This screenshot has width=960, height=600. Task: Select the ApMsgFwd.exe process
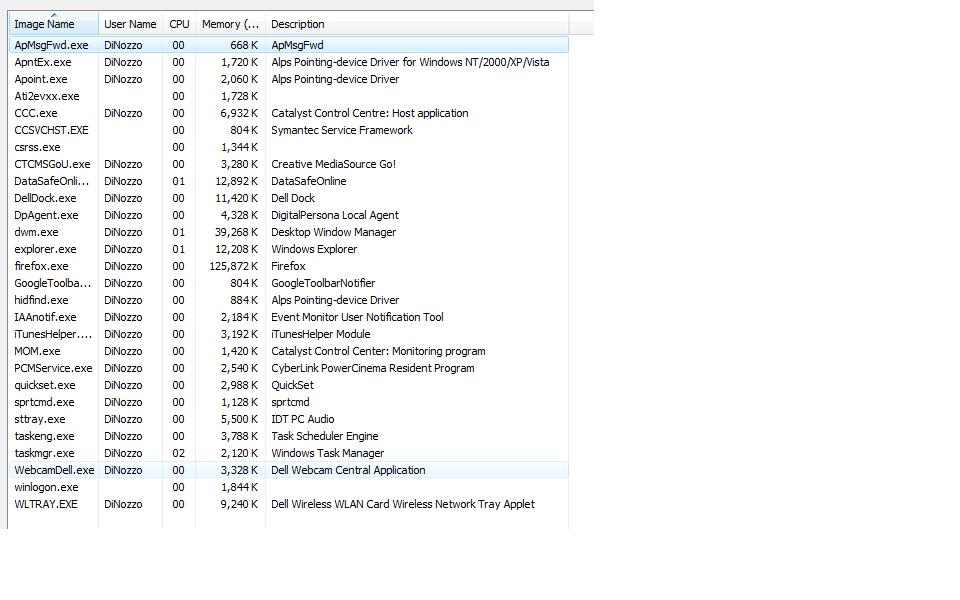(51, 45)
